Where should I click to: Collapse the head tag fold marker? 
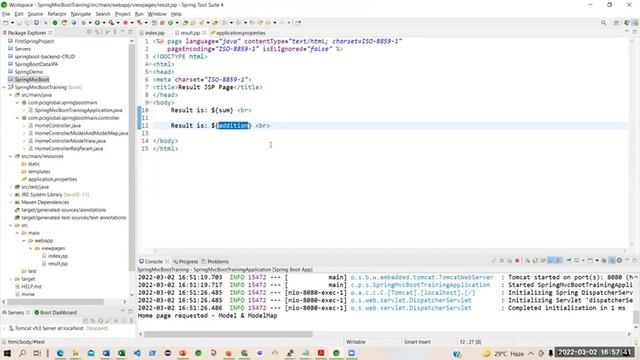pyautogui.click(x=151, y=72)
